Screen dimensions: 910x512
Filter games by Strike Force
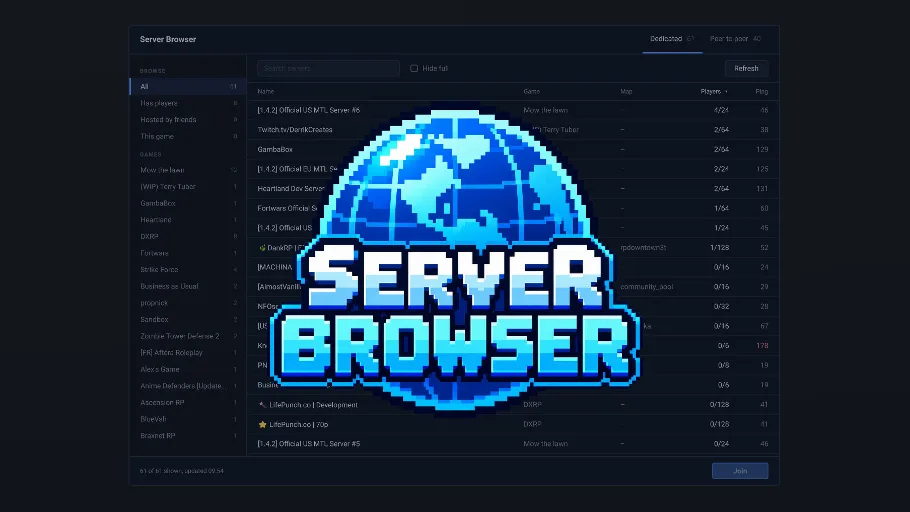(x=188, y=269)
